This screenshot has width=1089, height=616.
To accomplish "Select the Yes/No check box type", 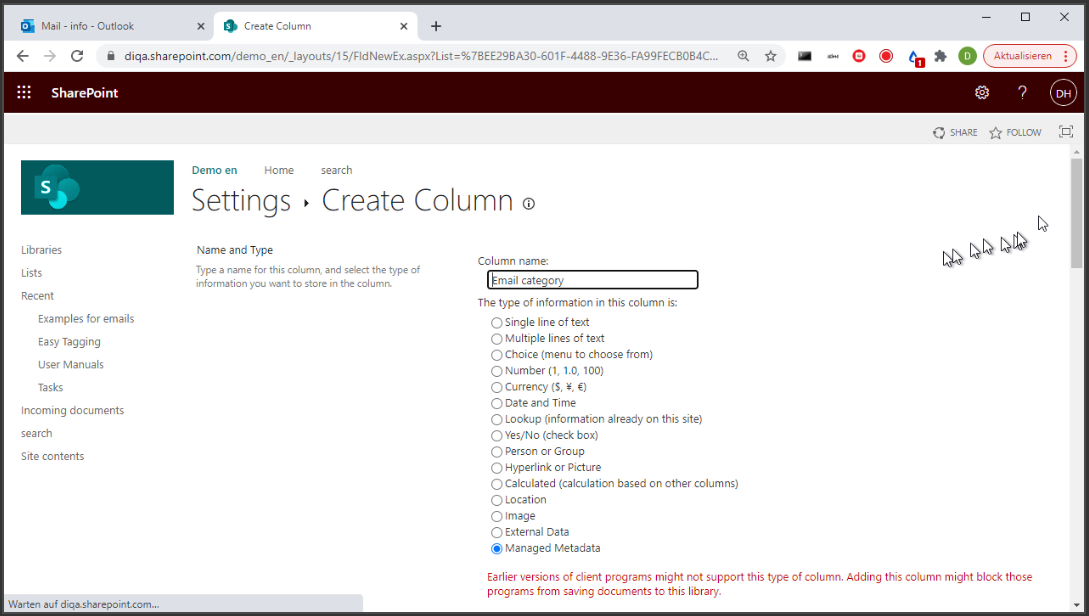I will 497,436.
